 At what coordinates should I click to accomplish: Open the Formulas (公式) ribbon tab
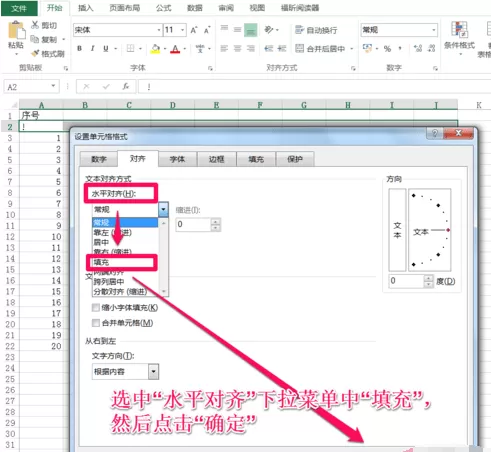tap(163, 8)
